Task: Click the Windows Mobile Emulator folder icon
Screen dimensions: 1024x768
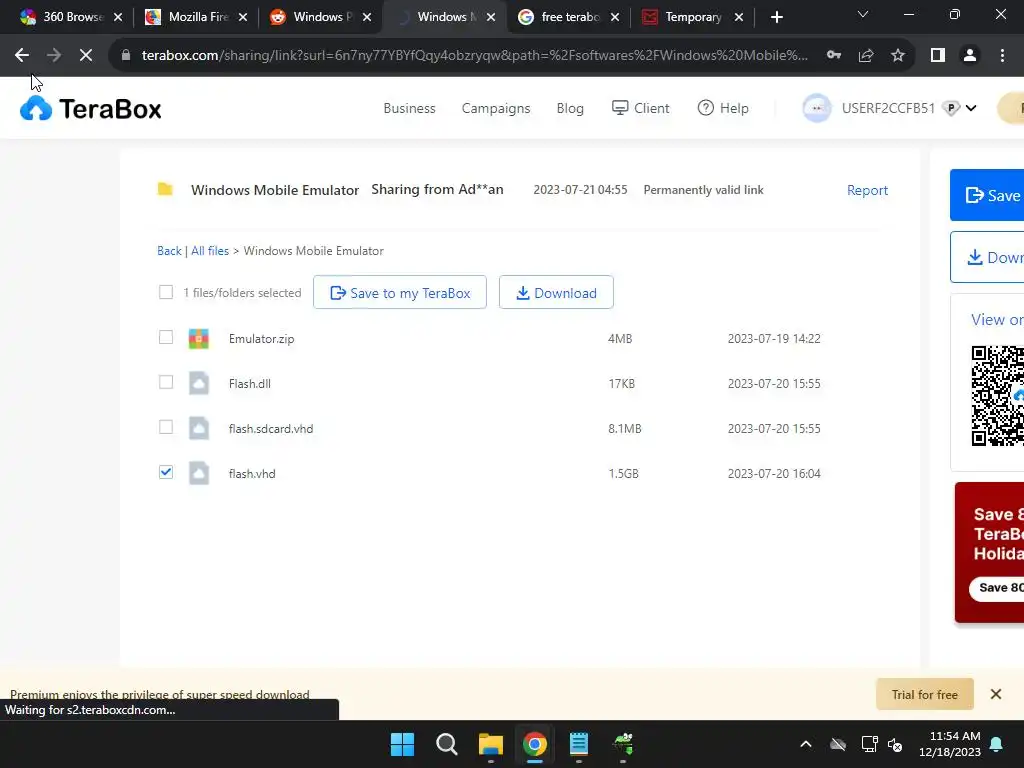Action: [x=165, y=189]
